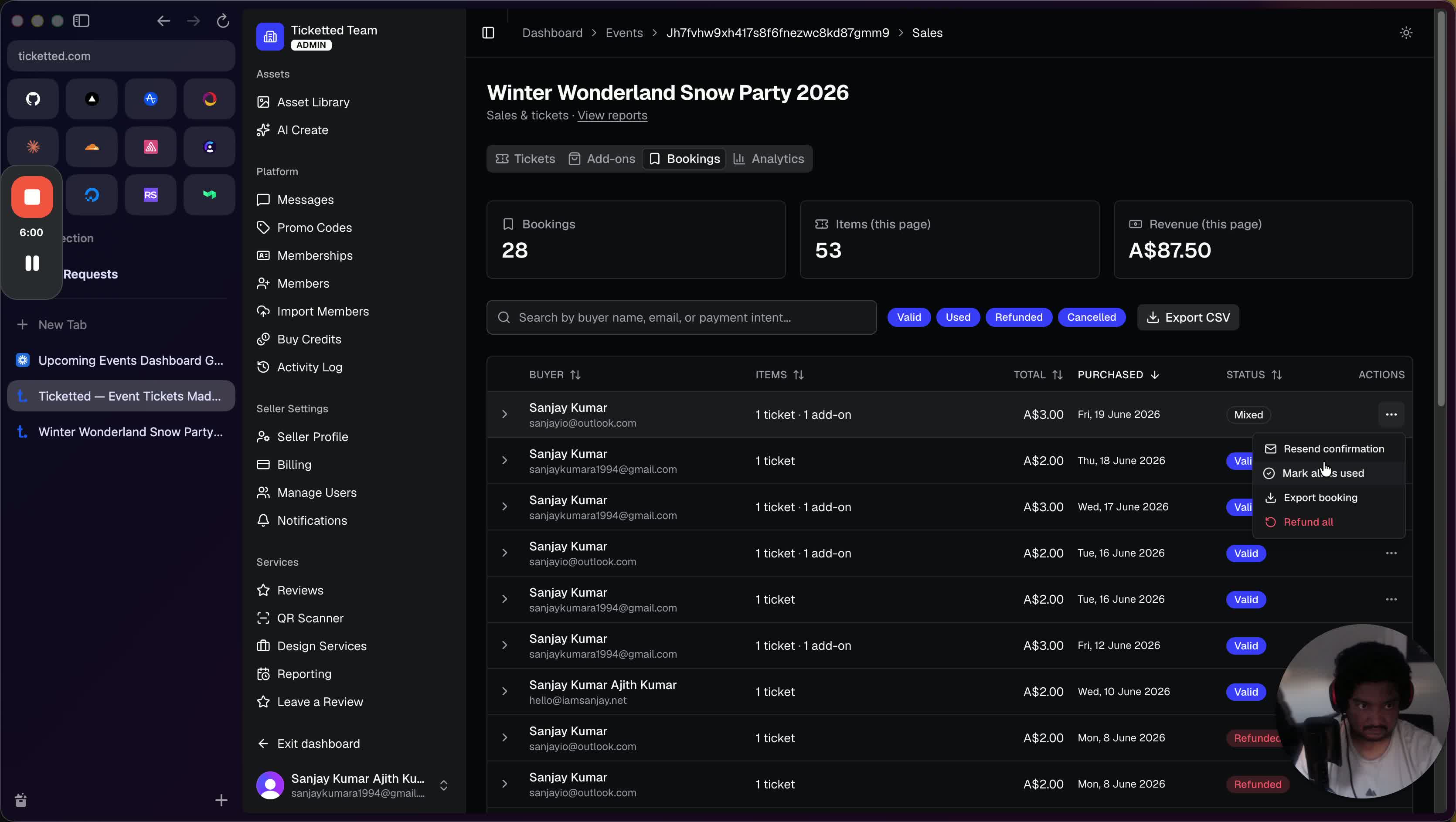Pause the recording timer
1456x822 pixels.
click(32, 263)
